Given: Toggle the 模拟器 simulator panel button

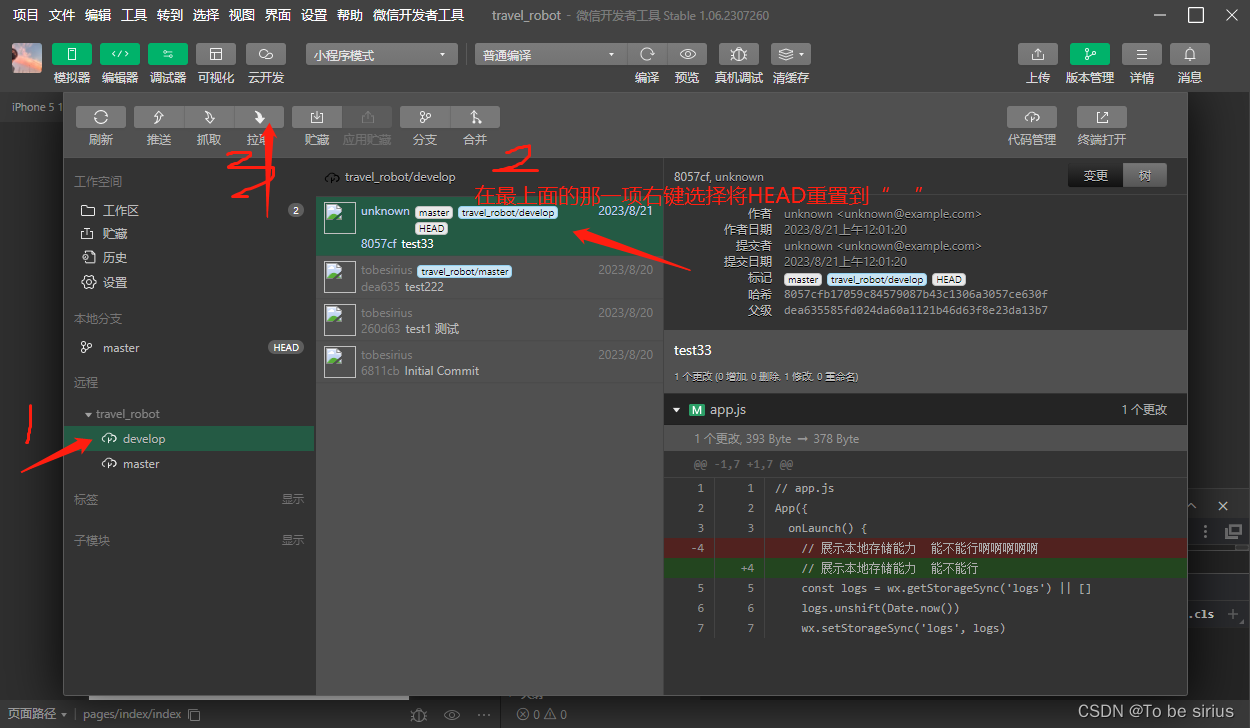Looking at the screenshot, I should coord(71,54).
